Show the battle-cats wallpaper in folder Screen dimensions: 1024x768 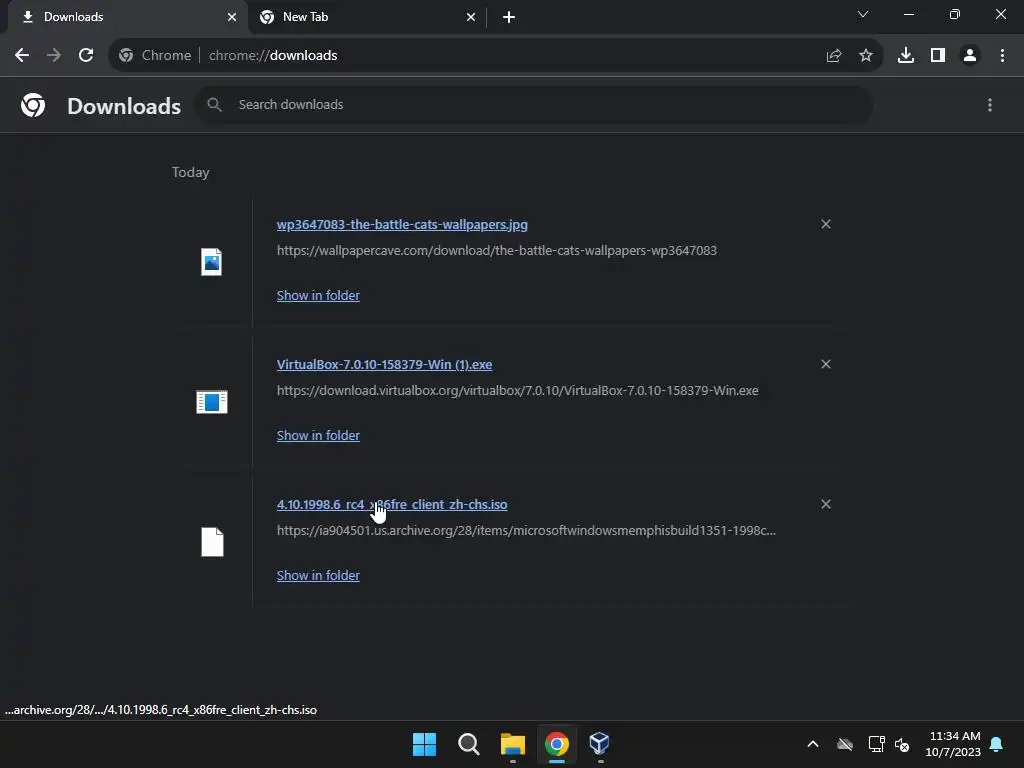point(318,295)
